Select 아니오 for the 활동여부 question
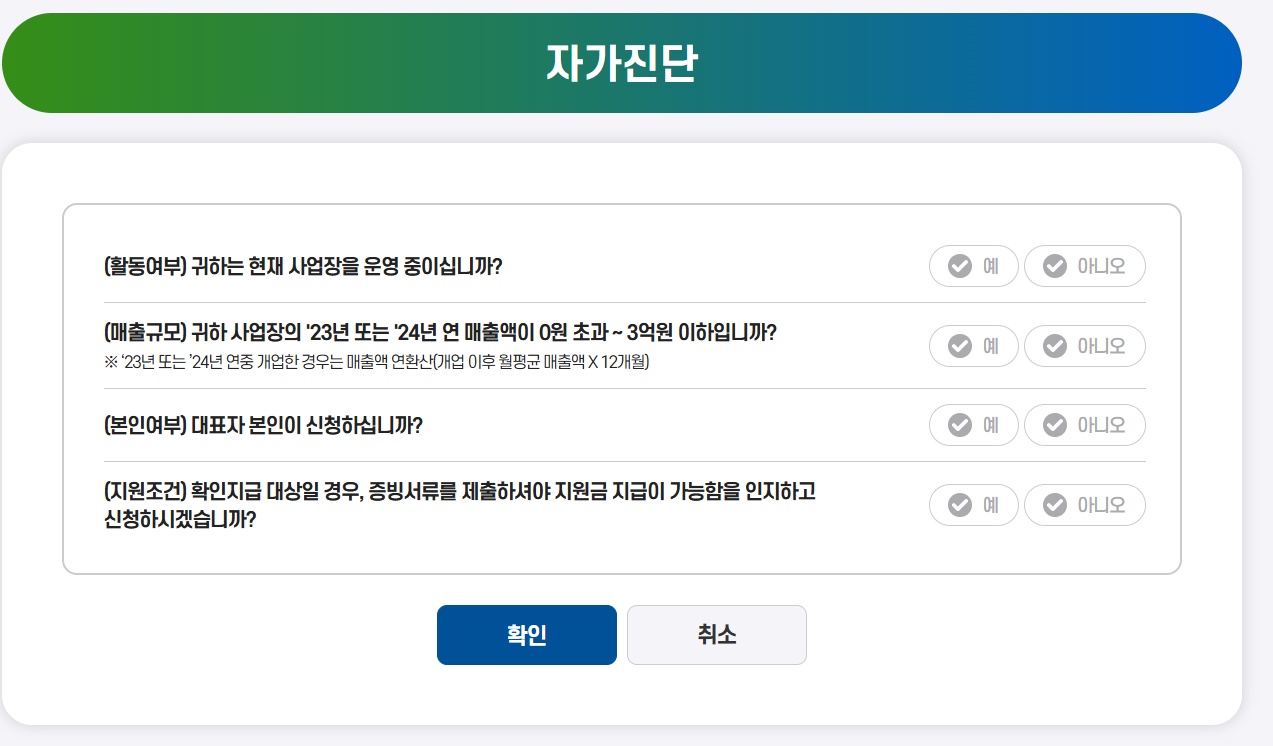 point(1085,266)
